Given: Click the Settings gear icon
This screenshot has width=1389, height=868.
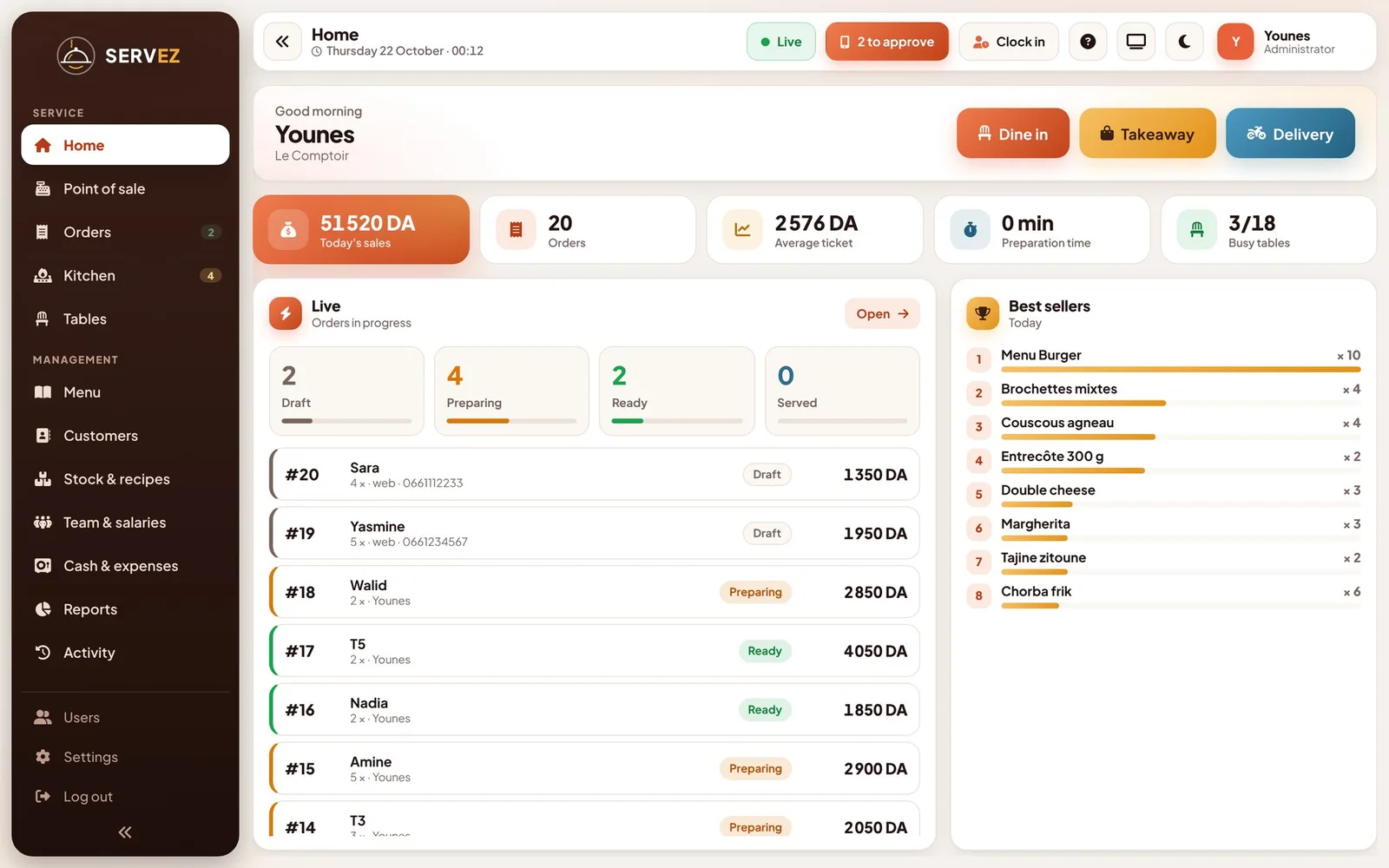Looking at the screenshot, I should click(43, 757).
